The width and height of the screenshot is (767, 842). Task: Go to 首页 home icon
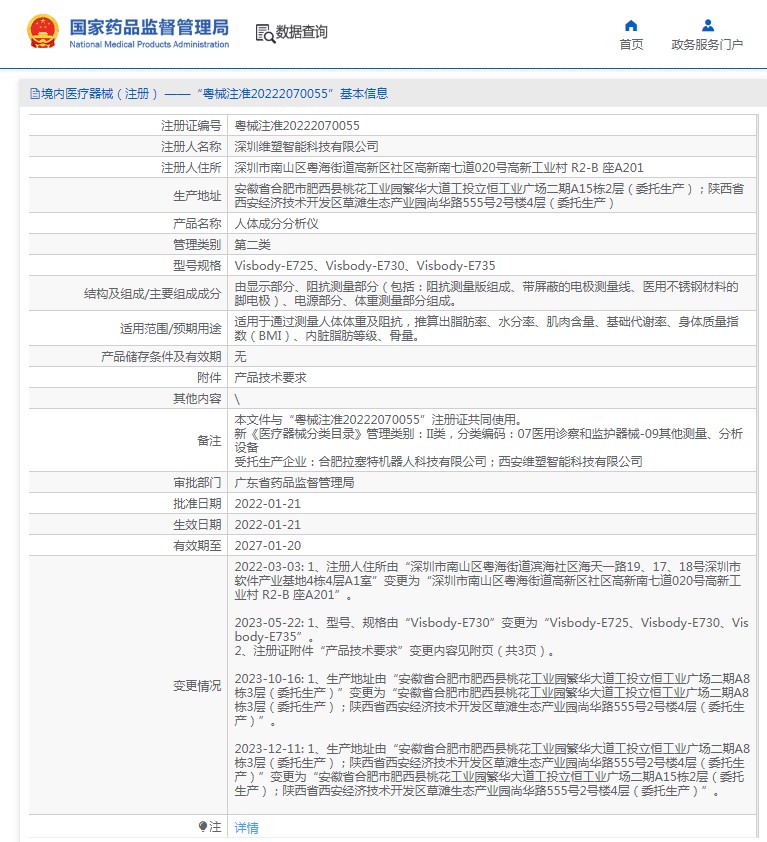[631, 25]
